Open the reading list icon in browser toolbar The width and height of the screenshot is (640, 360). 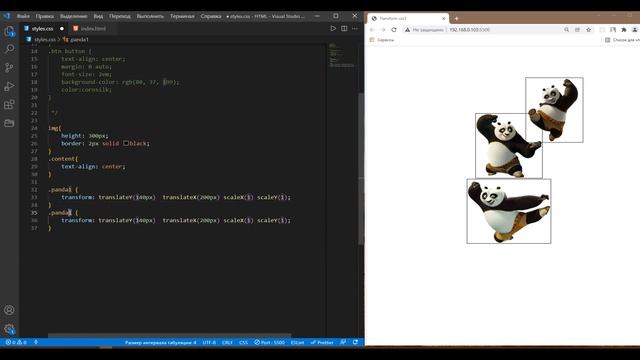pos(613,30)
